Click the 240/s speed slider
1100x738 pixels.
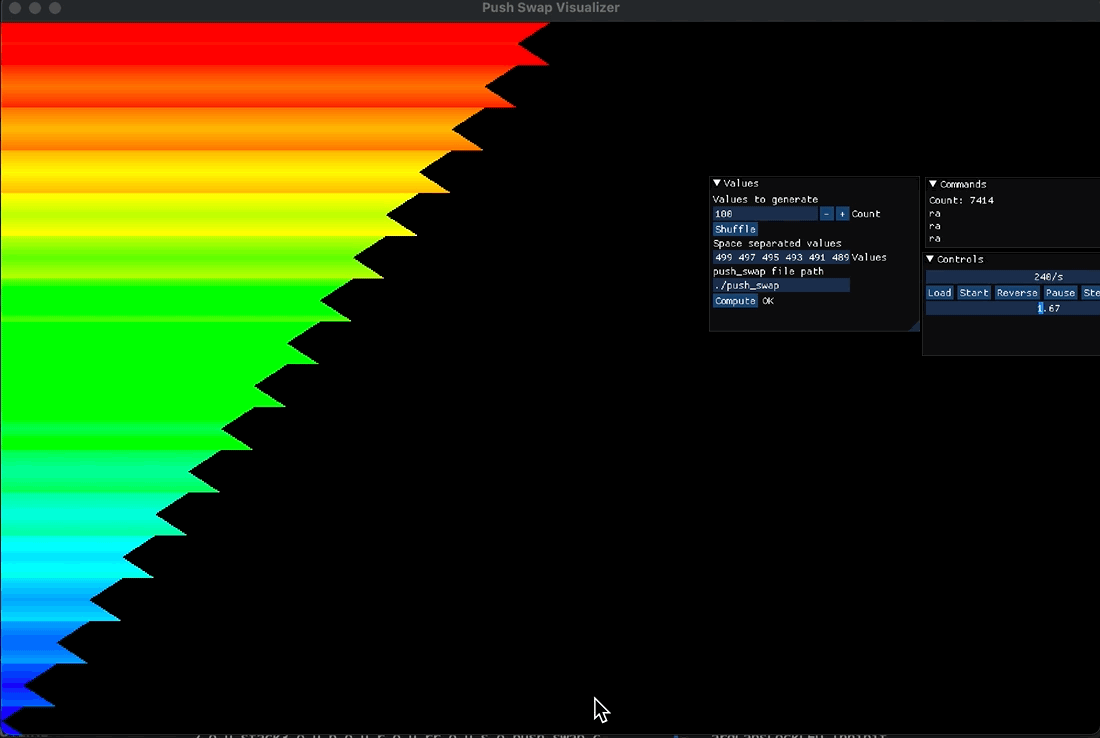(1012, 277)
